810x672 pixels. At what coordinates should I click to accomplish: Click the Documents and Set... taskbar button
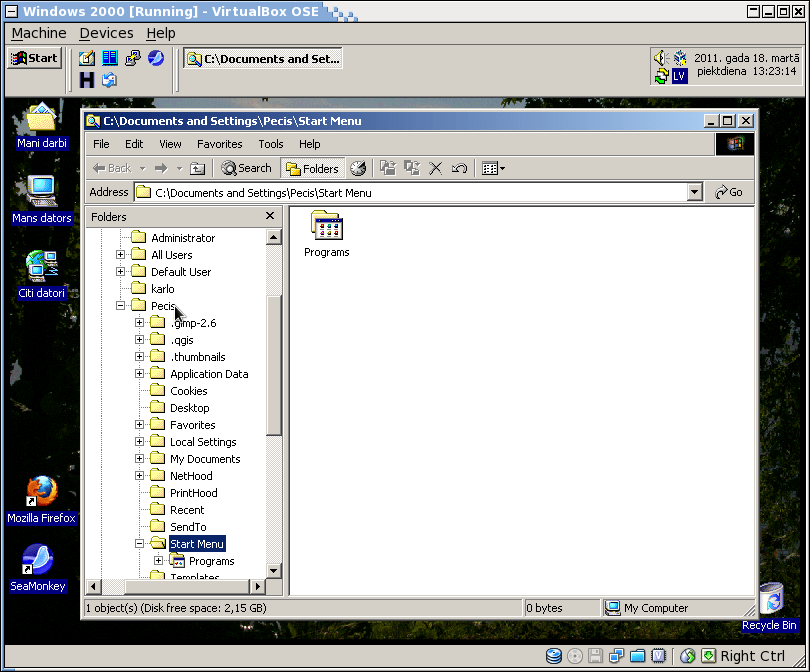pos(263,59)
